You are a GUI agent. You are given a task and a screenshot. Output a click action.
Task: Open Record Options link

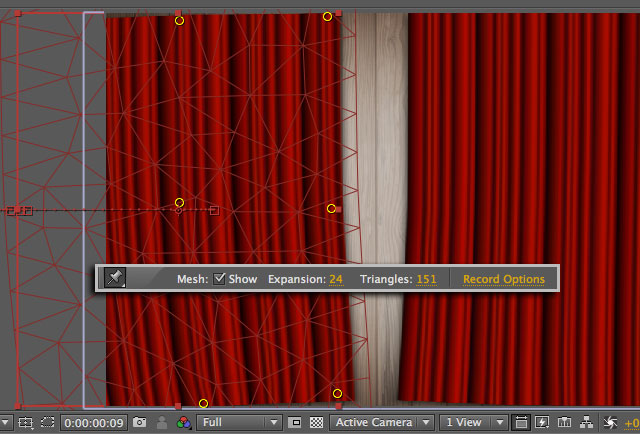click(x=504, y=279)
